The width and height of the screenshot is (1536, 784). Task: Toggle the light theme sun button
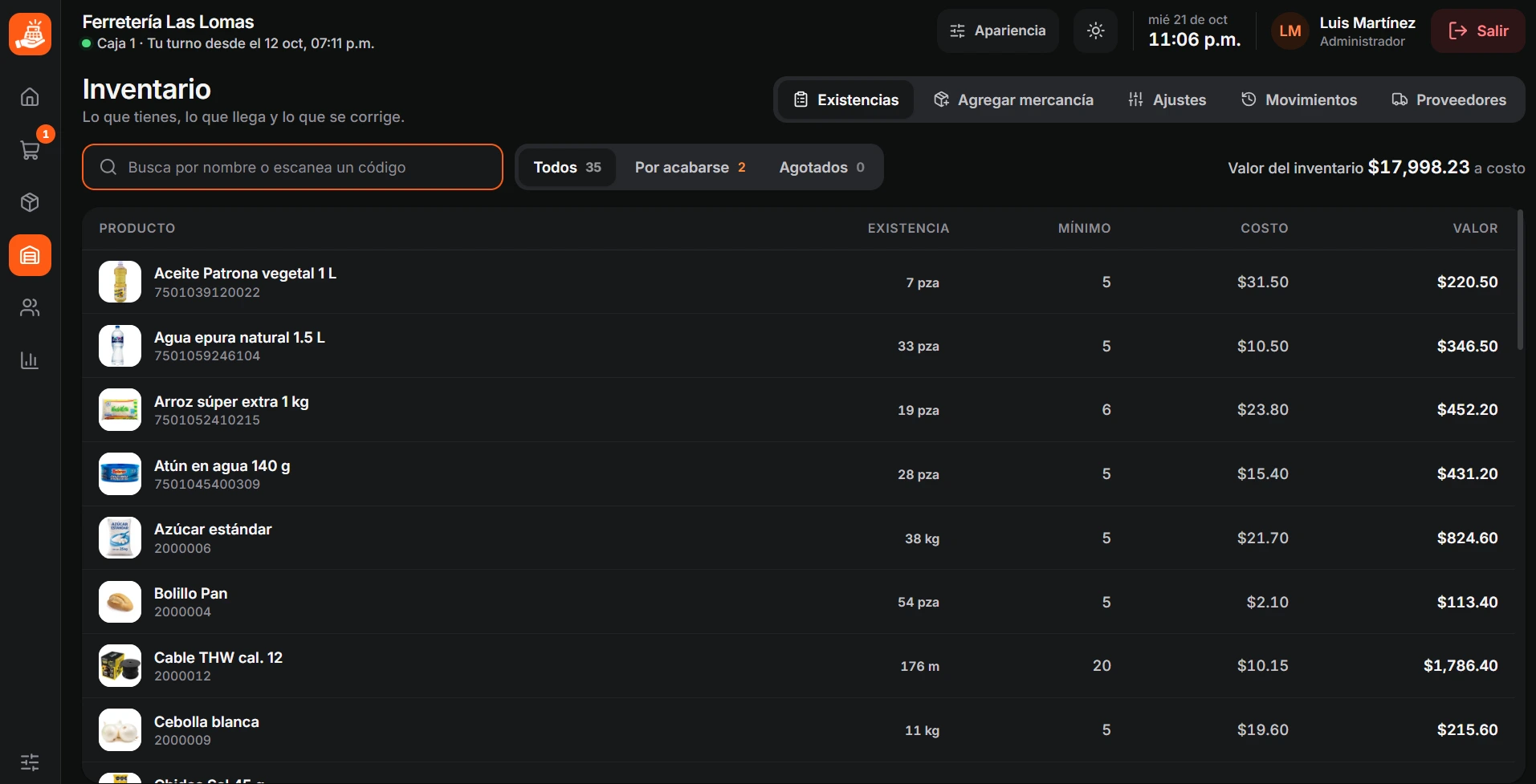point(1095,30)
